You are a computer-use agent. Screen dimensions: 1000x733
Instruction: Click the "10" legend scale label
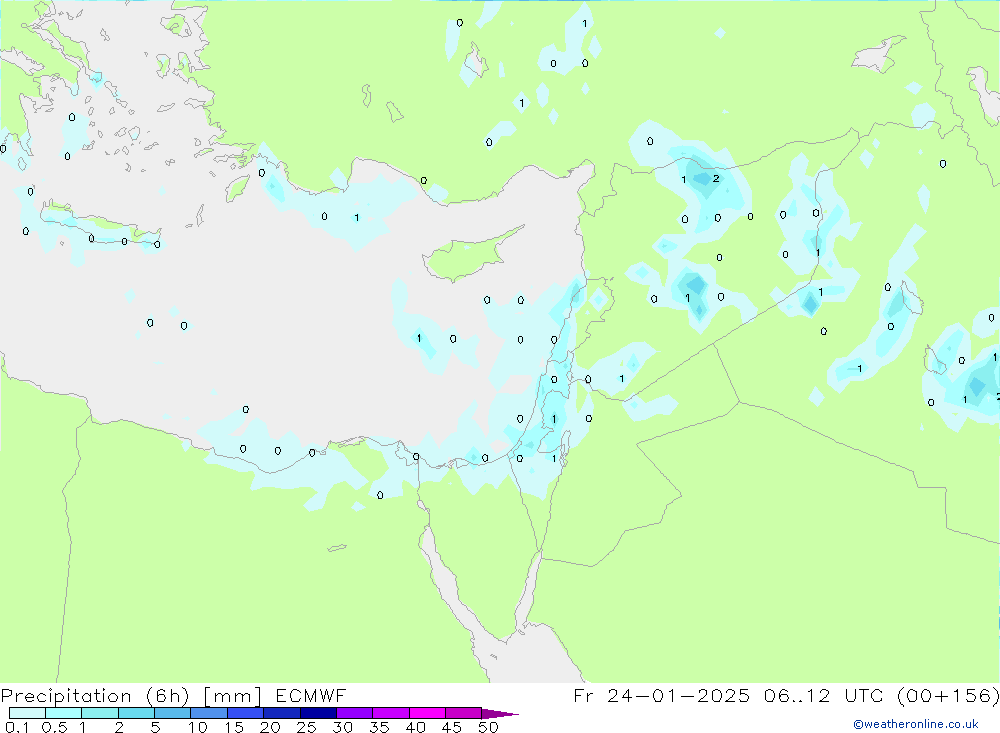pos(198,727)
